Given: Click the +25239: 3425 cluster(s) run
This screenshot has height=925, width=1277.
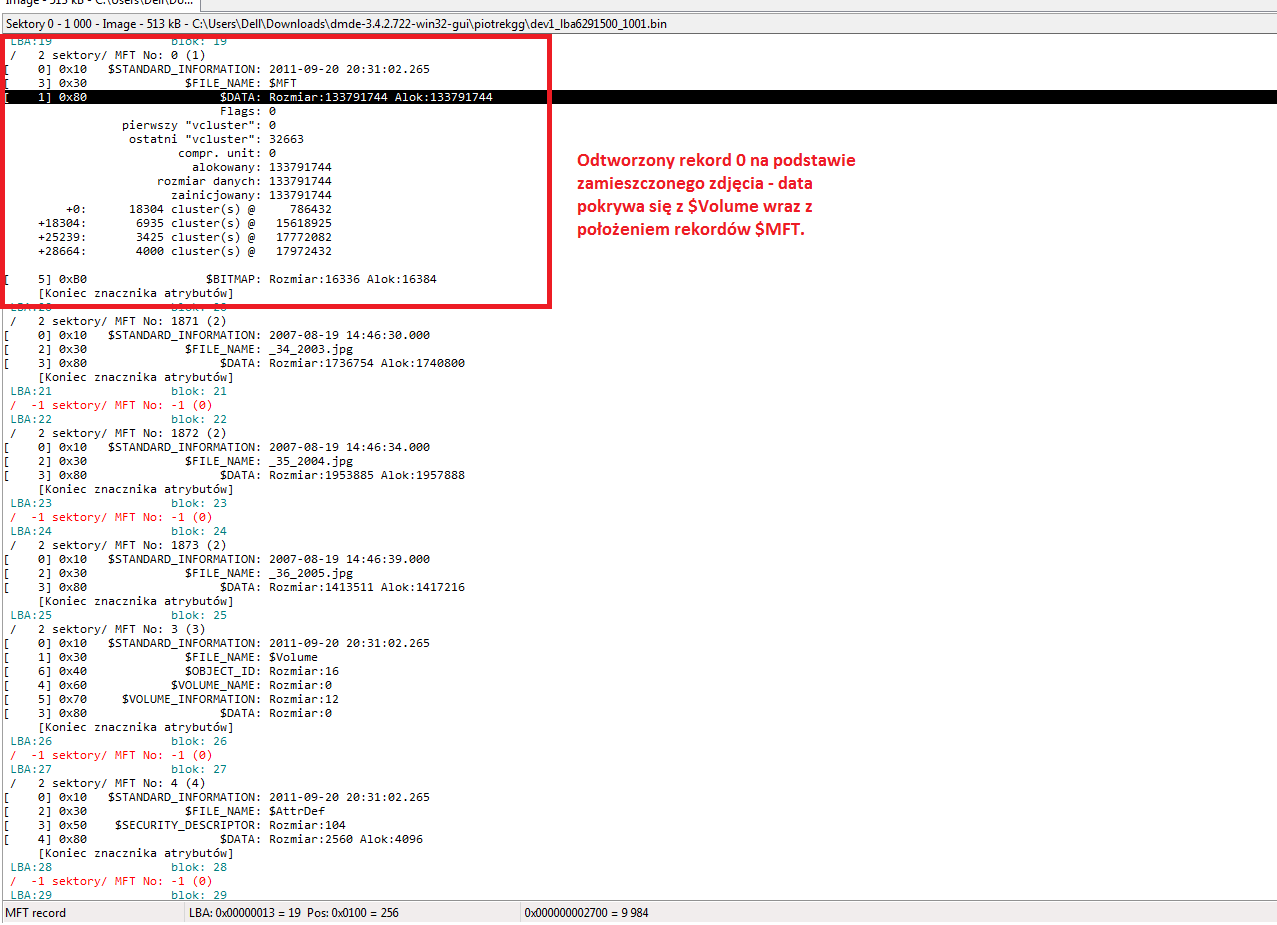Looking at the screenshot, I should click(x=185, y=237).
